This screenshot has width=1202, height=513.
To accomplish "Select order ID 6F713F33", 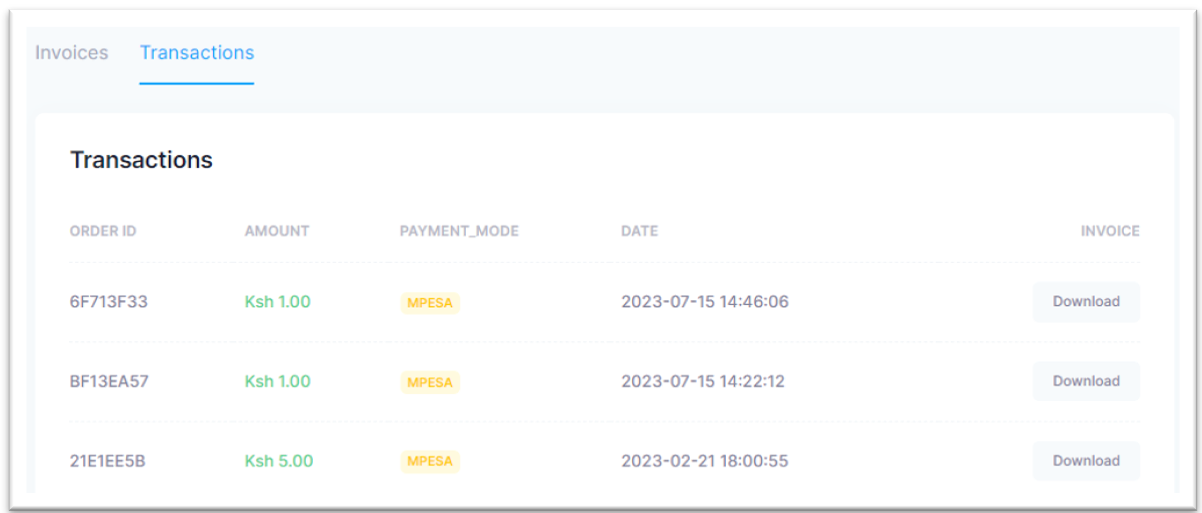I will pyautogui.click(x=109, y=301).
